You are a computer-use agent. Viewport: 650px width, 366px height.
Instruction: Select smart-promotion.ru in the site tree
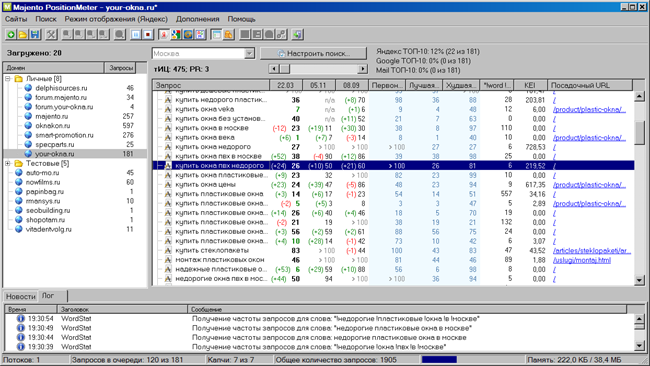coord(64,135)
